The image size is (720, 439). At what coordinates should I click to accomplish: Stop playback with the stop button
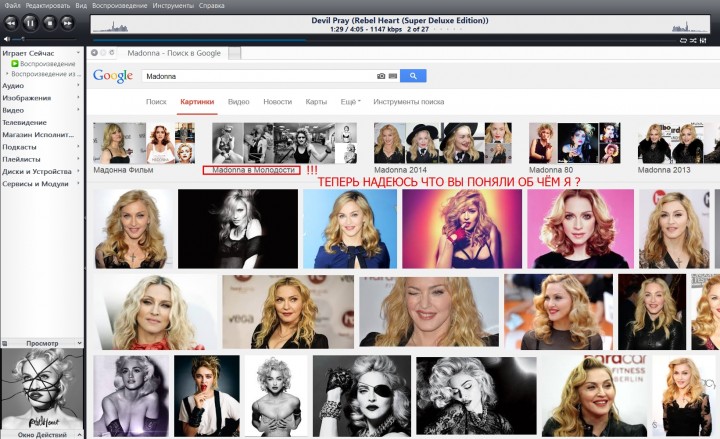pos(49,23)
